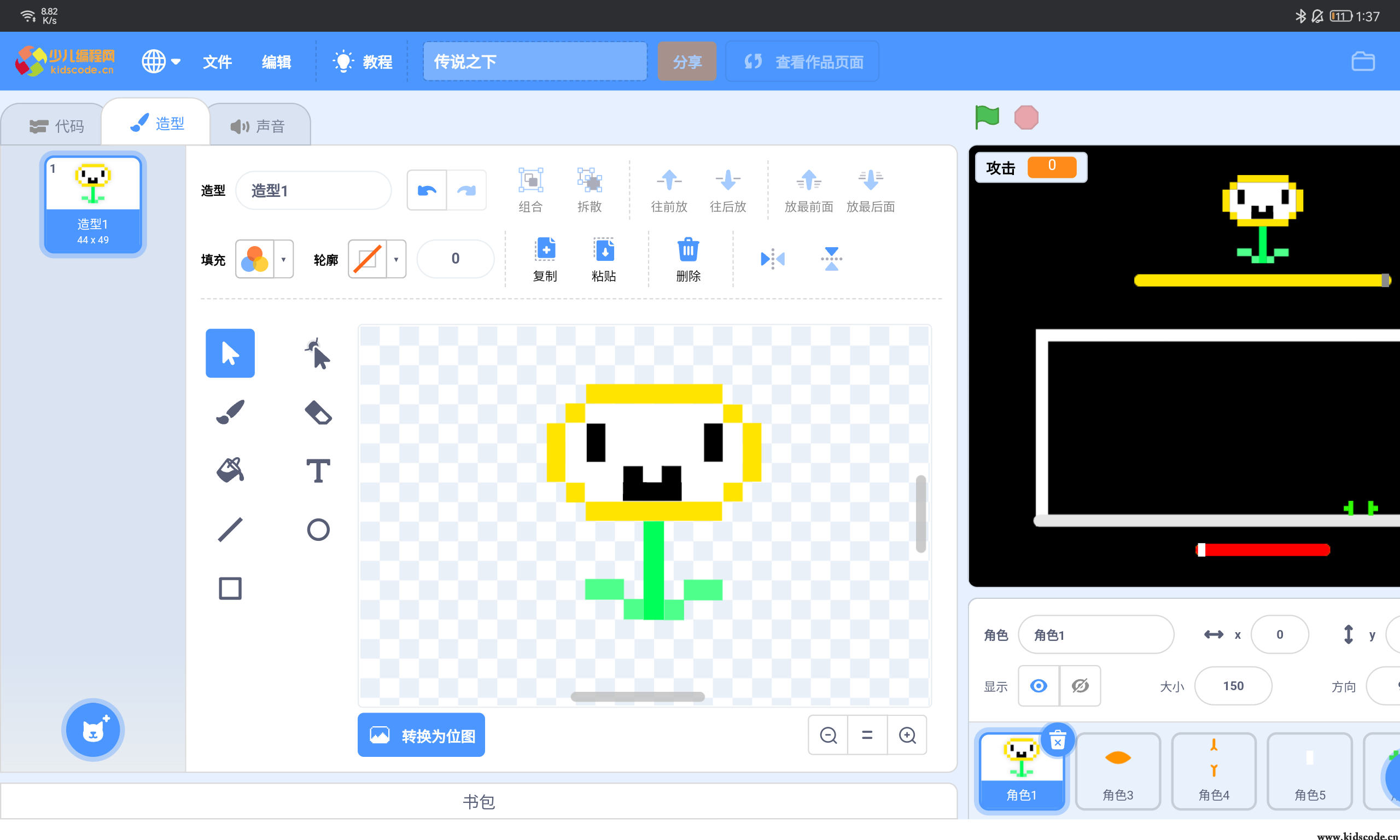The image size is (1400, 840).
Task: Click the Delete (删除) trash icon
Action: click(688, 259)
